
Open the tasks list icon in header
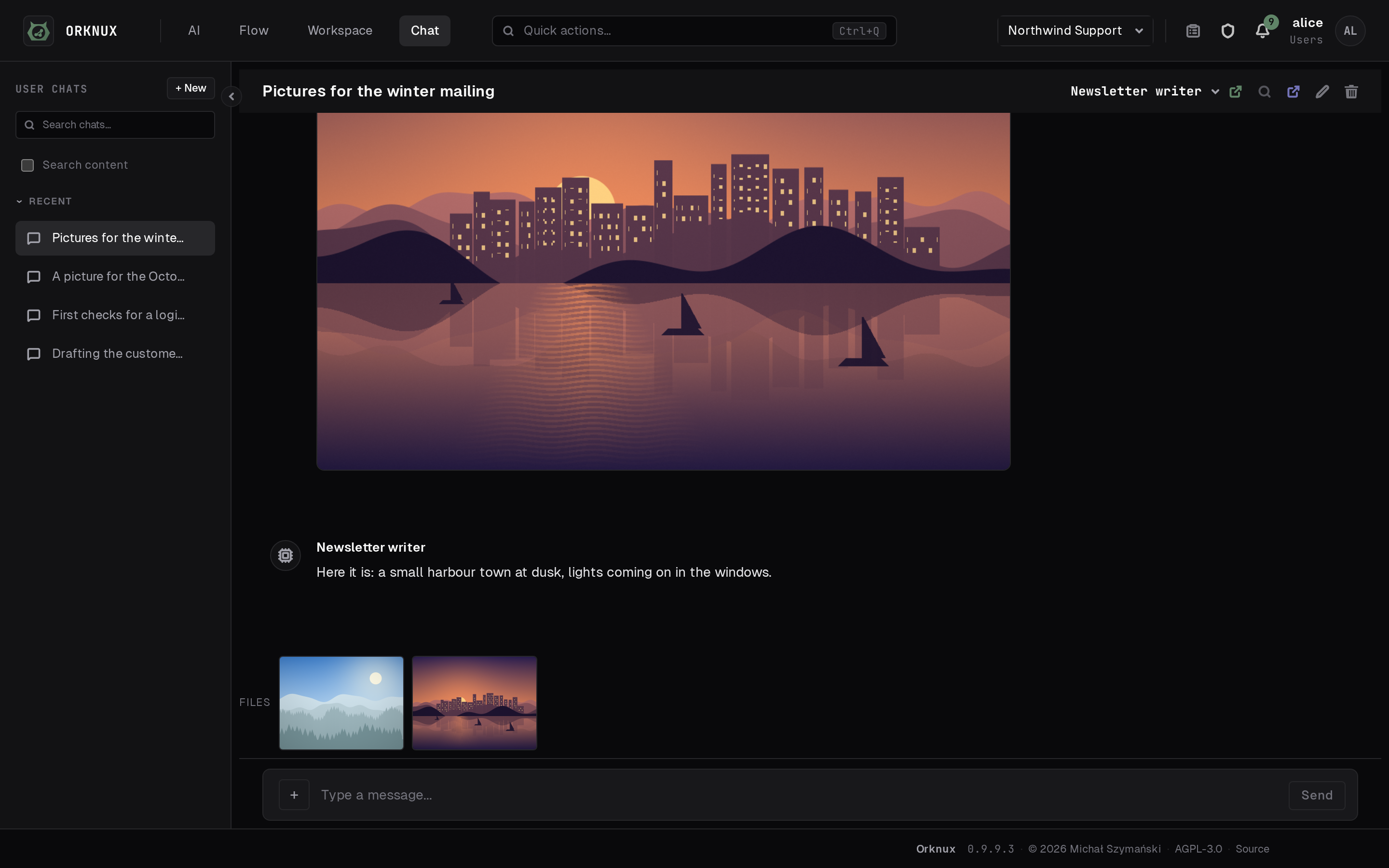coord(1193,30)
